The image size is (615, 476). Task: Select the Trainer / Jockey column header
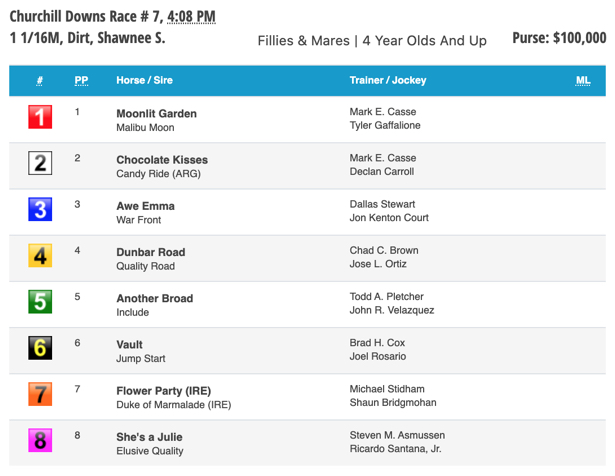388,80
